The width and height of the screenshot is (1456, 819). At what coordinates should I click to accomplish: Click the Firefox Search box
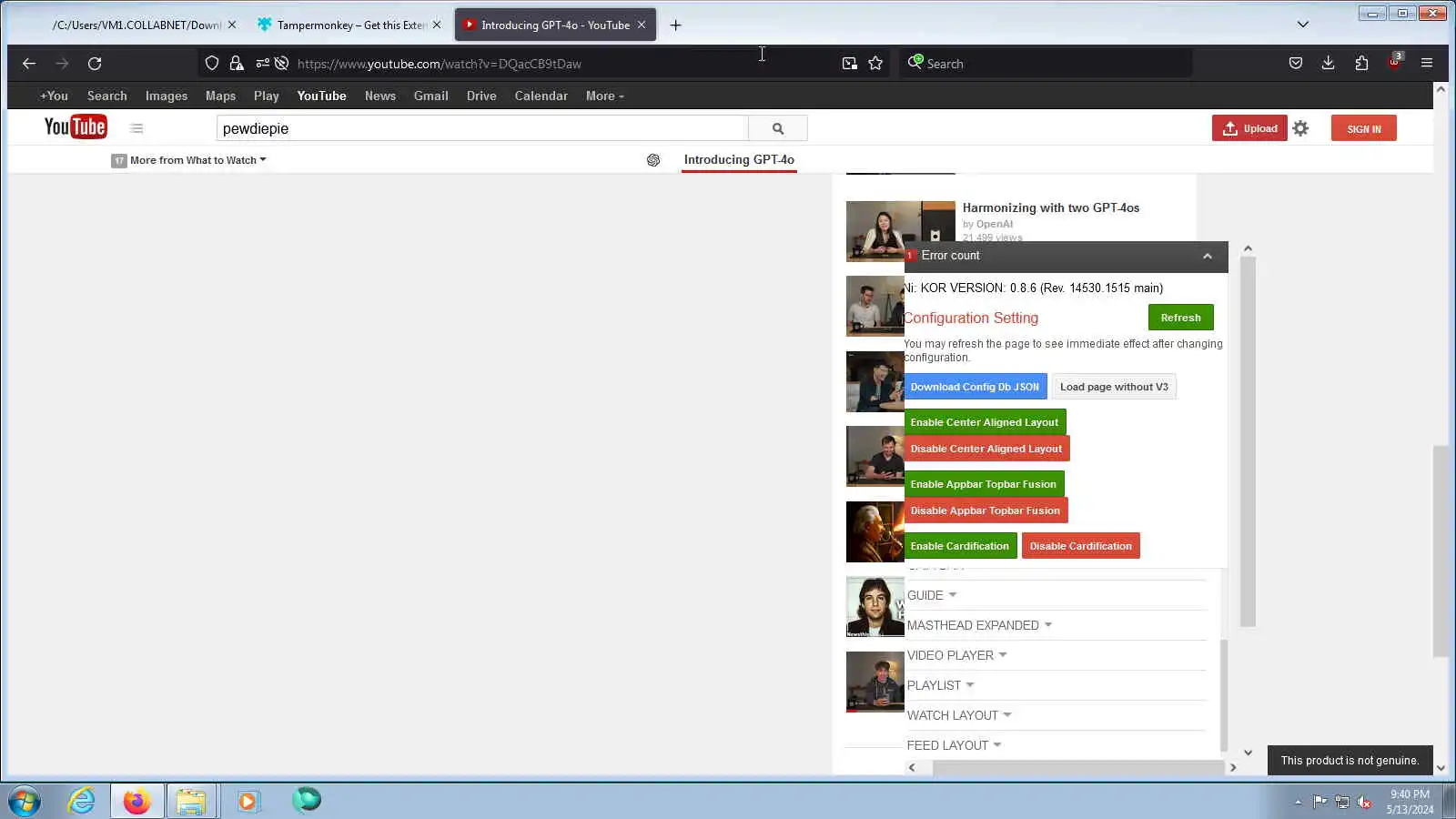point(1046,64)
